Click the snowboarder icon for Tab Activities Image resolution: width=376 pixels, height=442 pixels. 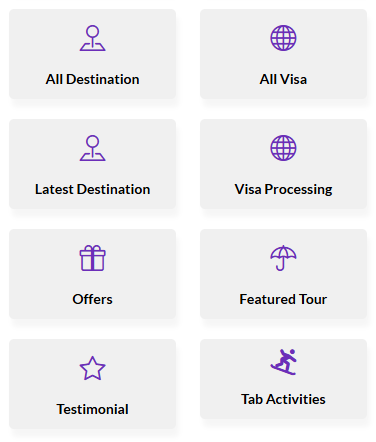coord(283,362)
